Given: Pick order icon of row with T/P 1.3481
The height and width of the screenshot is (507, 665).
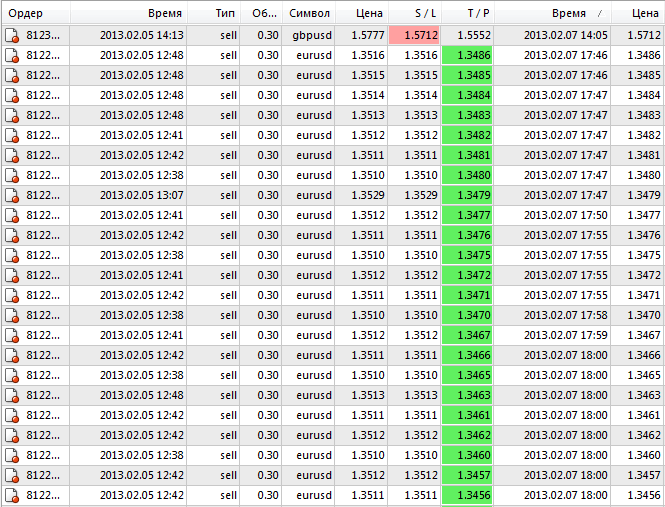Looking at the screenshot, I should point(12,155).
